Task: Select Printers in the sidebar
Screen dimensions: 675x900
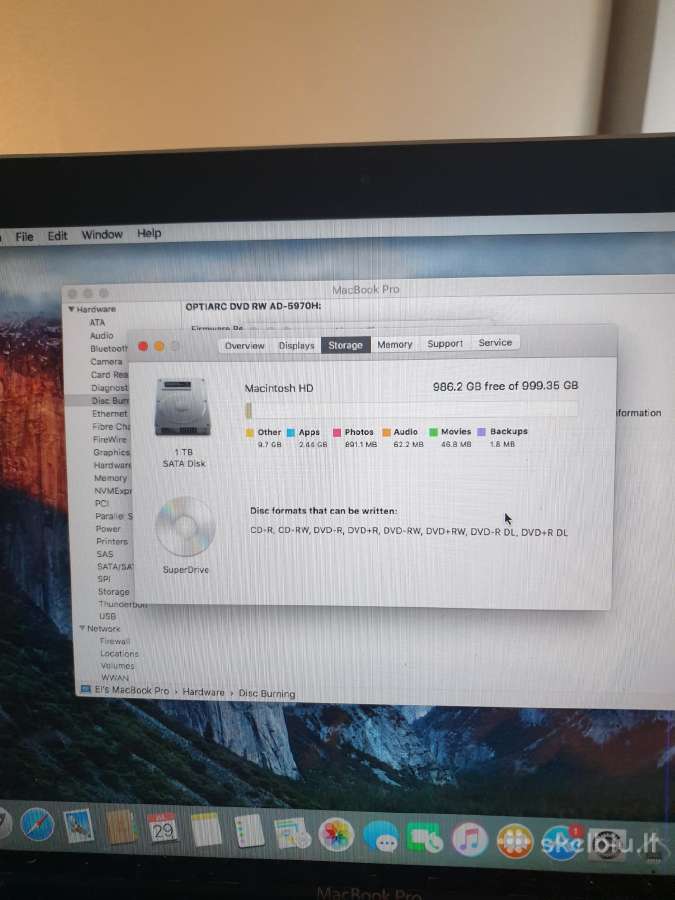Action: pos(112,541)
